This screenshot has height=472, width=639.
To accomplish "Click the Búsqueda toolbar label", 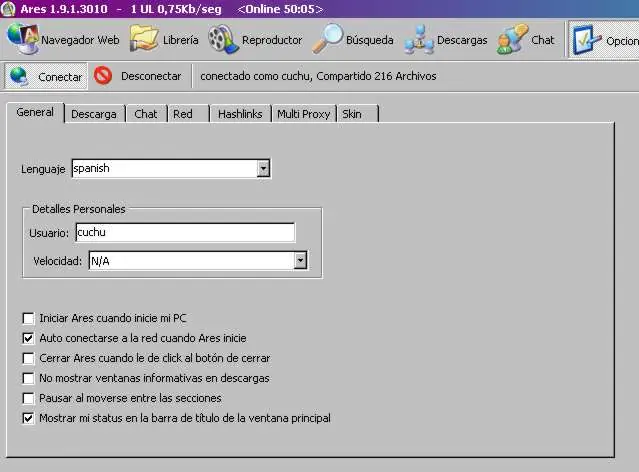I will click(x=370, y=40).
